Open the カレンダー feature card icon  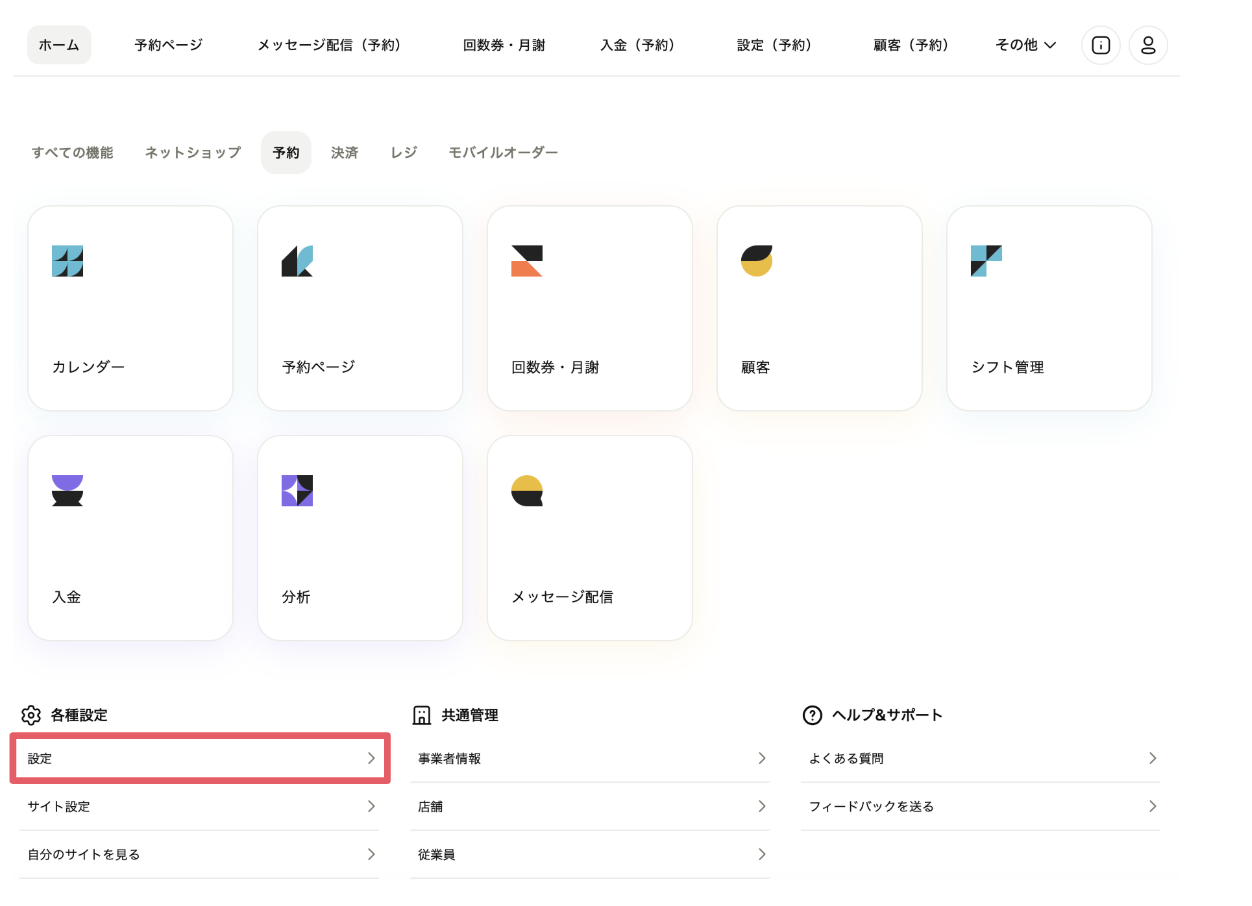[x=67, y=261]
